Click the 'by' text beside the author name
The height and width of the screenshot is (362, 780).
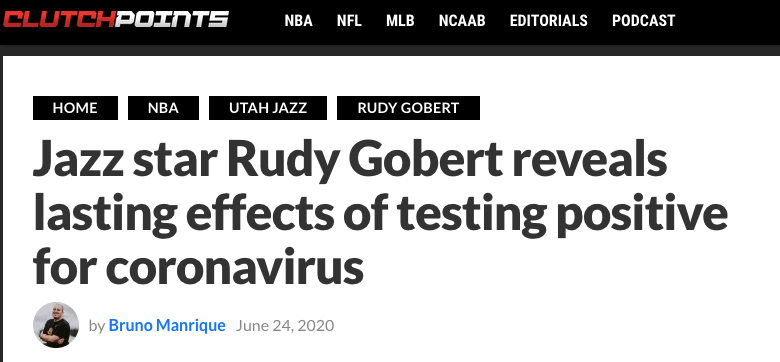(x=97, y=326)
